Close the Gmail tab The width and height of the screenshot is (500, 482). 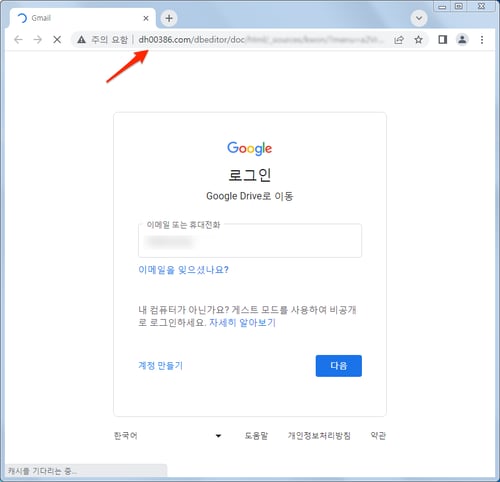click(x=146, y=18)
